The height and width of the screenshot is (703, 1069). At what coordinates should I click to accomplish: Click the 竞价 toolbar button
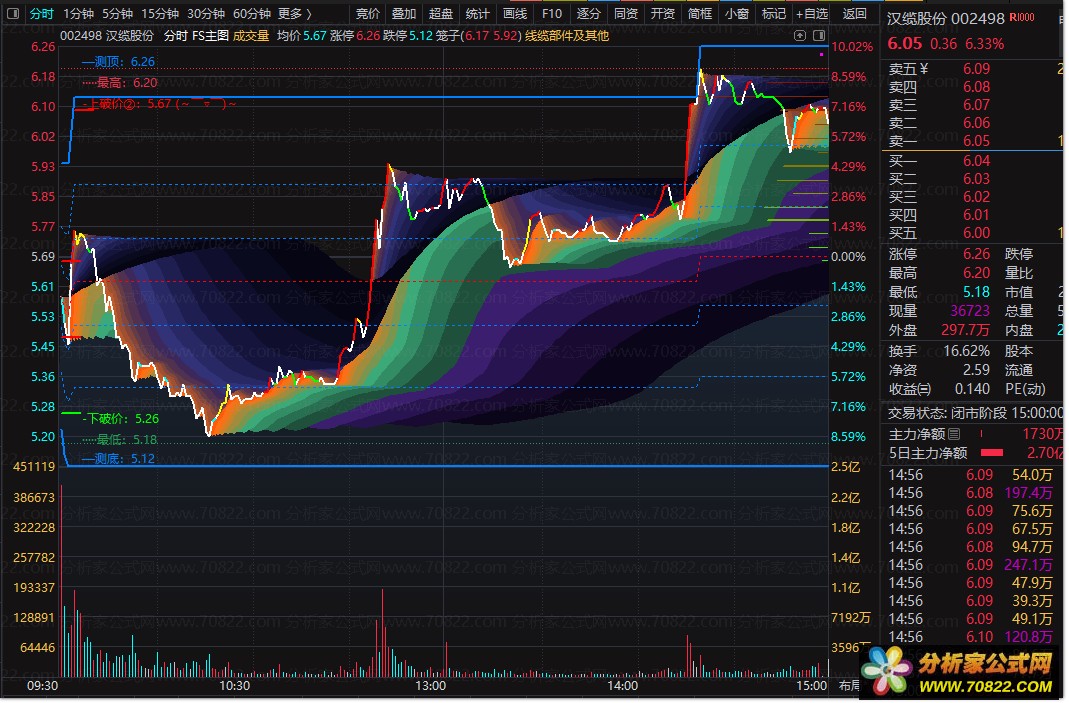368,14
